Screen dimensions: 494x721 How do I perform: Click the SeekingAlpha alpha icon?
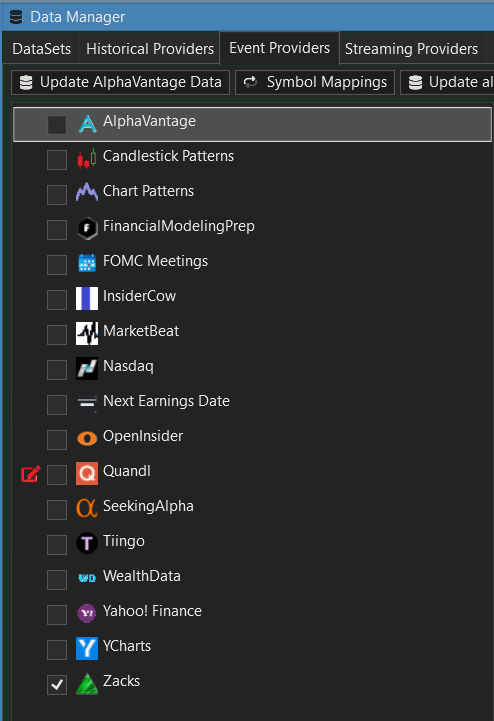click(87, 508)
